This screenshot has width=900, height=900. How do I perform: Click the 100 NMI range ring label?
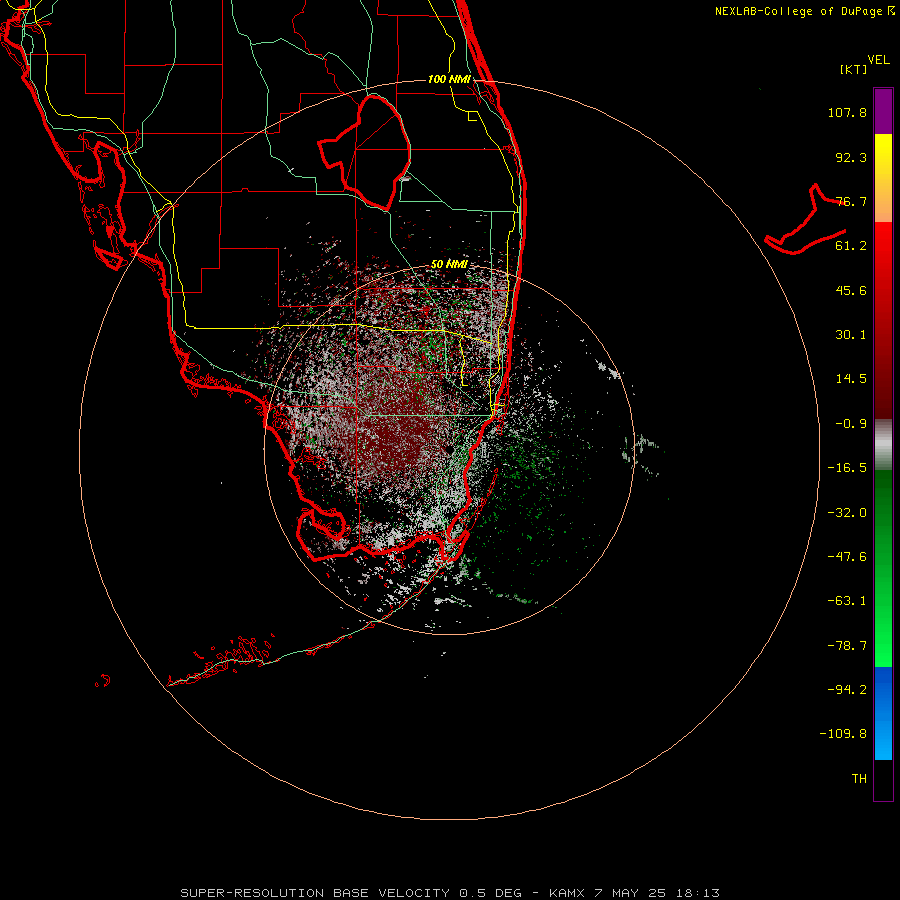449,79
